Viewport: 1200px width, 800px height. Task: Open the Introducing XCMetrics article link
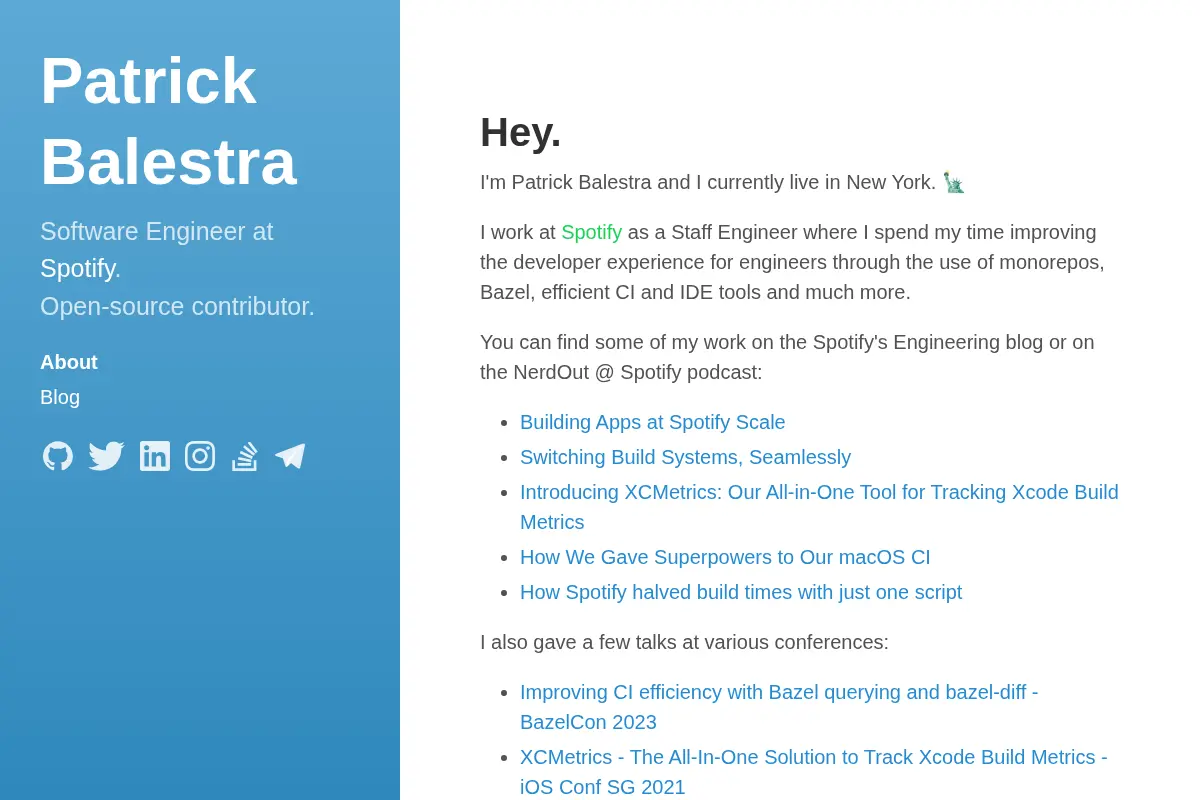819,507
